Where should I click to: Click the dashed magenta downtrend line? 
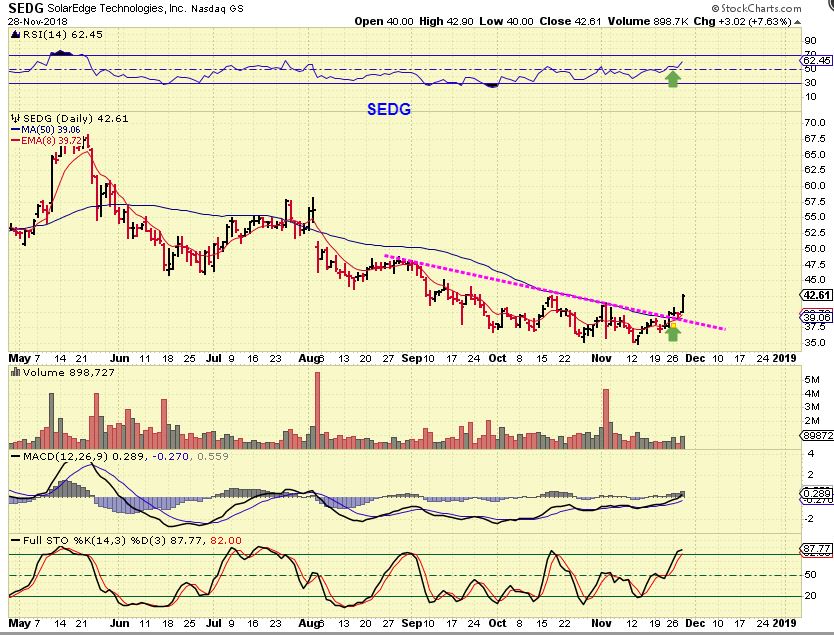pyautogui.click(x=554, y=292)
